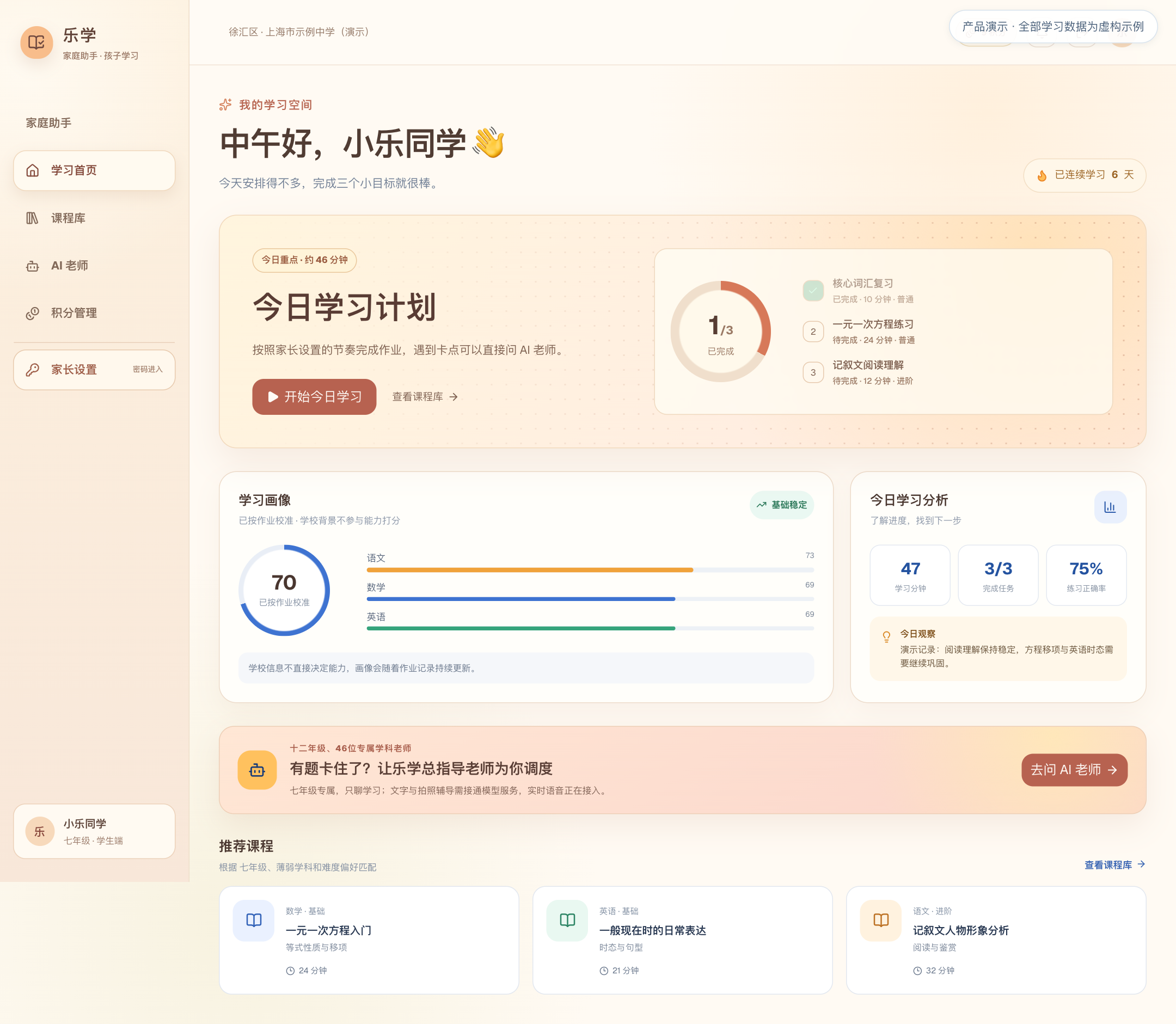Click the 产品演示 demo notice banner
The height and width of the screenshot is (1024, 1176).
pos(1053,26)
